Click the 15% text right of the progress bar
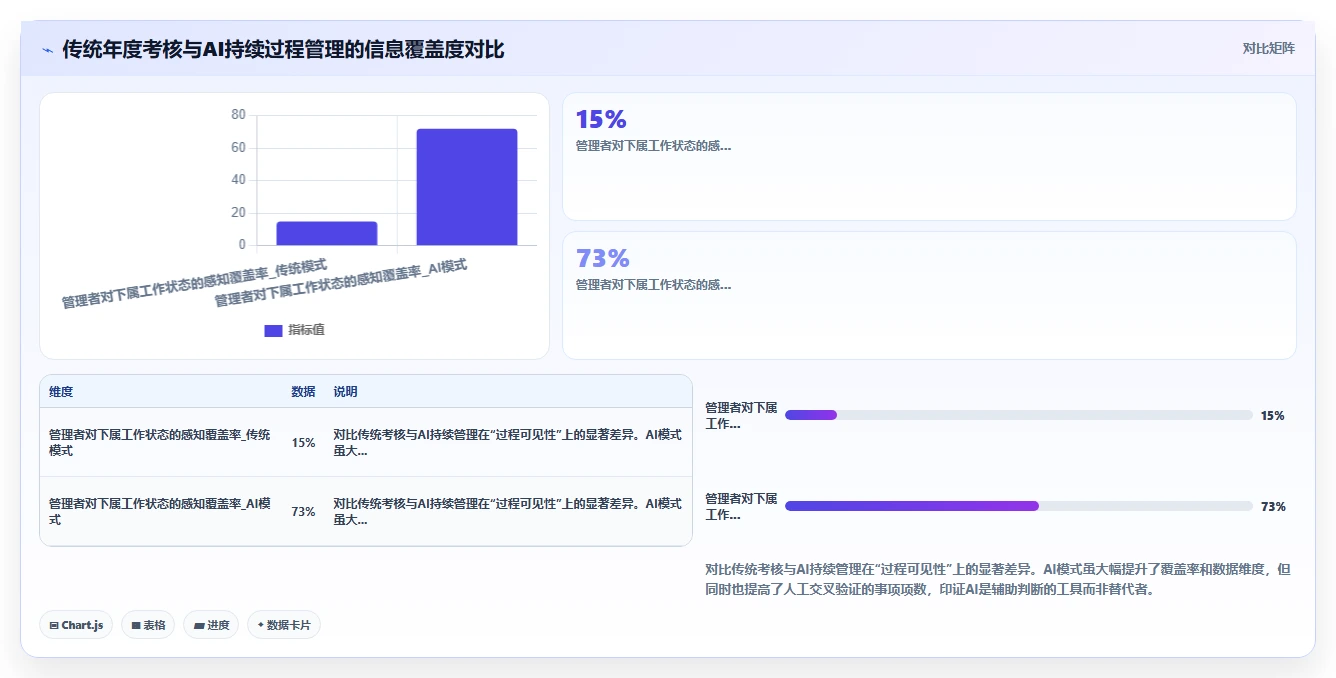The width and height of the screenshot is (1336, 678). 1273,415
